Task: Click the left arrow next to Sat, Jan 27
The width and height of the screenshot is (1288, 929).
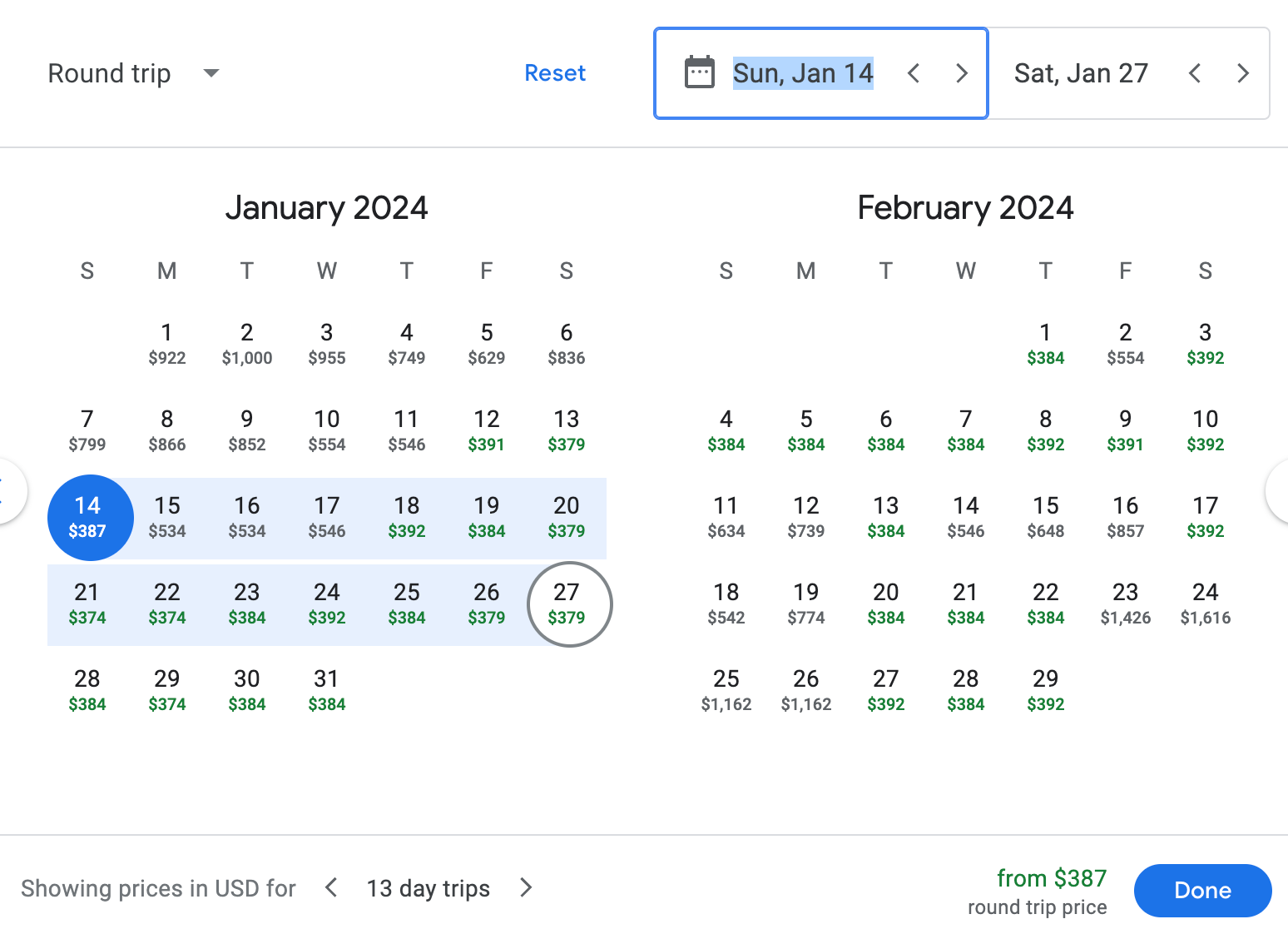Action: click(x=1195, y=73)
